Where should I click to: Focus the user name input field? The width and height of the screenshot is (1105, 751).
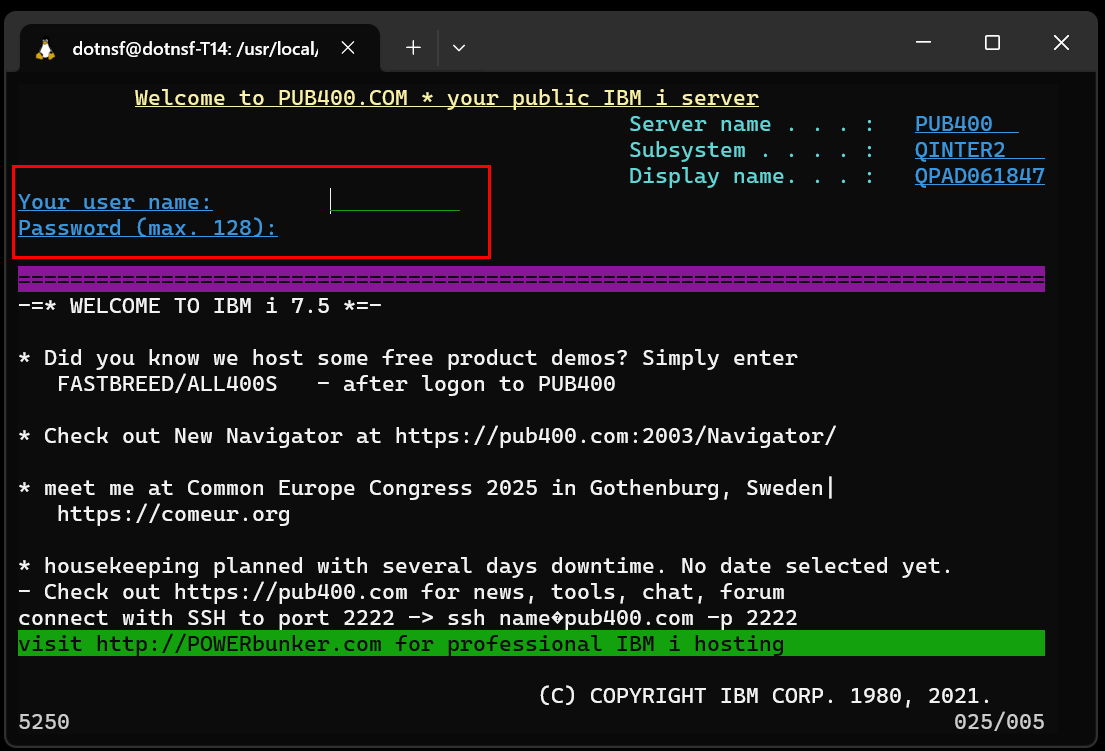point(395,201)
